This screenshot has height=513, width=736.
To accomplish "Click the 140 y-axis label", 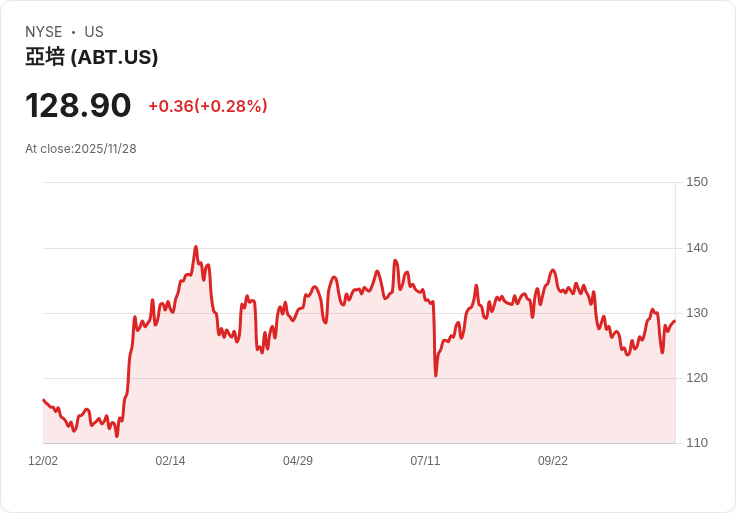I will (x=697, y=248).
